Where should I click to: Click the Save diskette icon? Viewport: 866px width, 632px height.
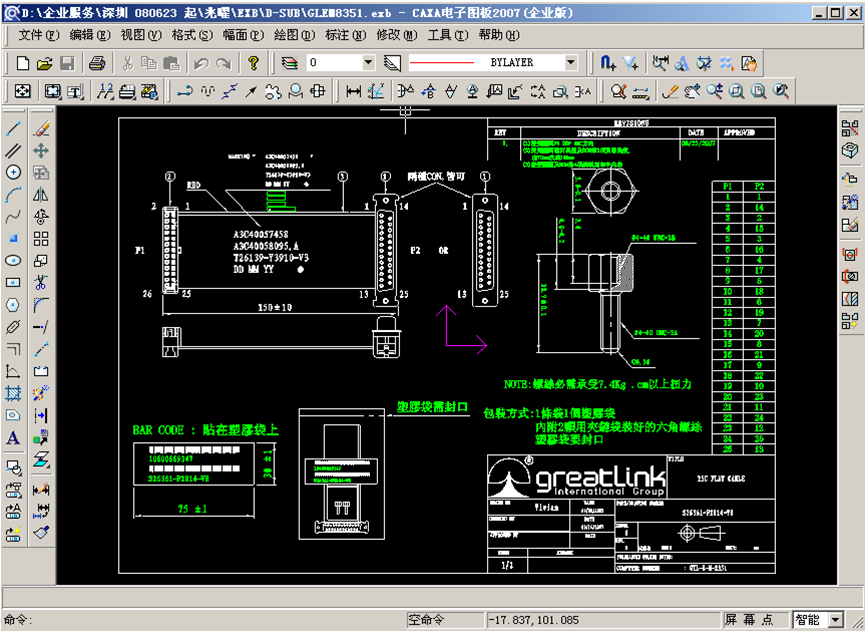(x=67, y=64)
